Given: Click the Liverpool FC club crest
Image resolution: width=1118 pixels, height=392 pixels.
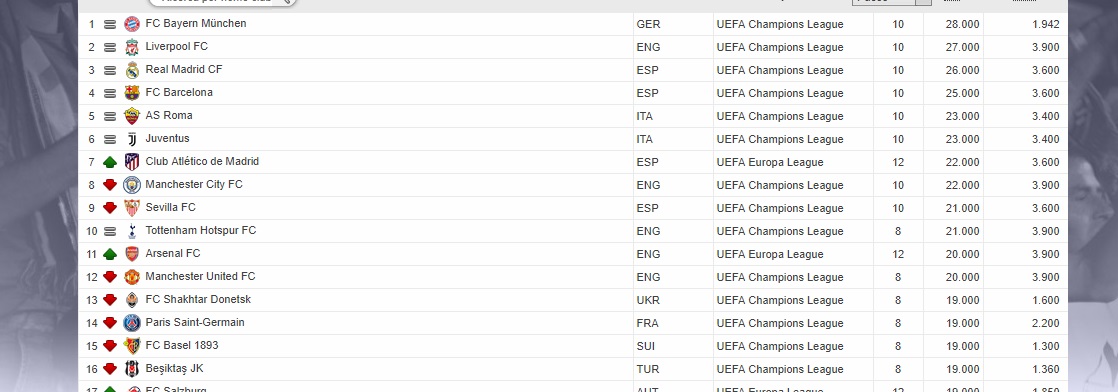Looking at the screenshot, I should point(132,47).
